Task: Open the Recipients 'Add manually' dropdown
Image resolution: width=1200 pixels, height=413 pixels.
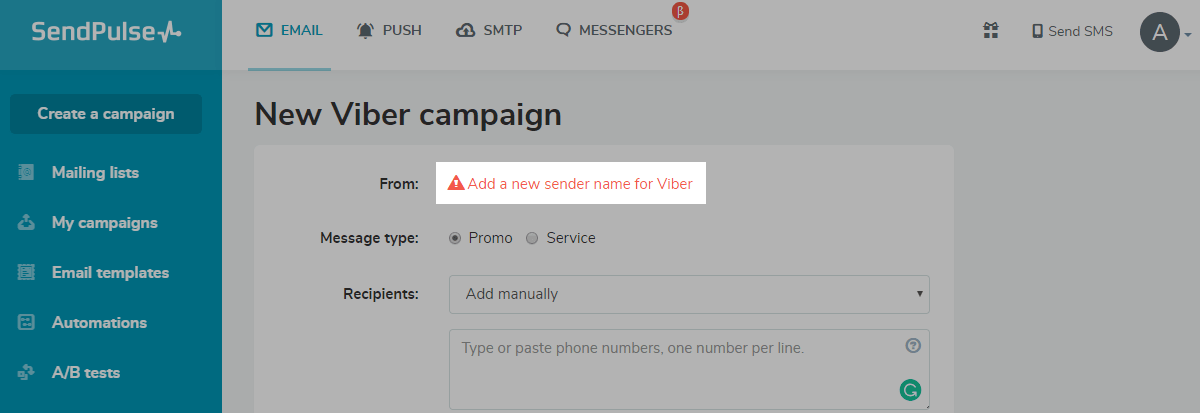Action: 689,294
